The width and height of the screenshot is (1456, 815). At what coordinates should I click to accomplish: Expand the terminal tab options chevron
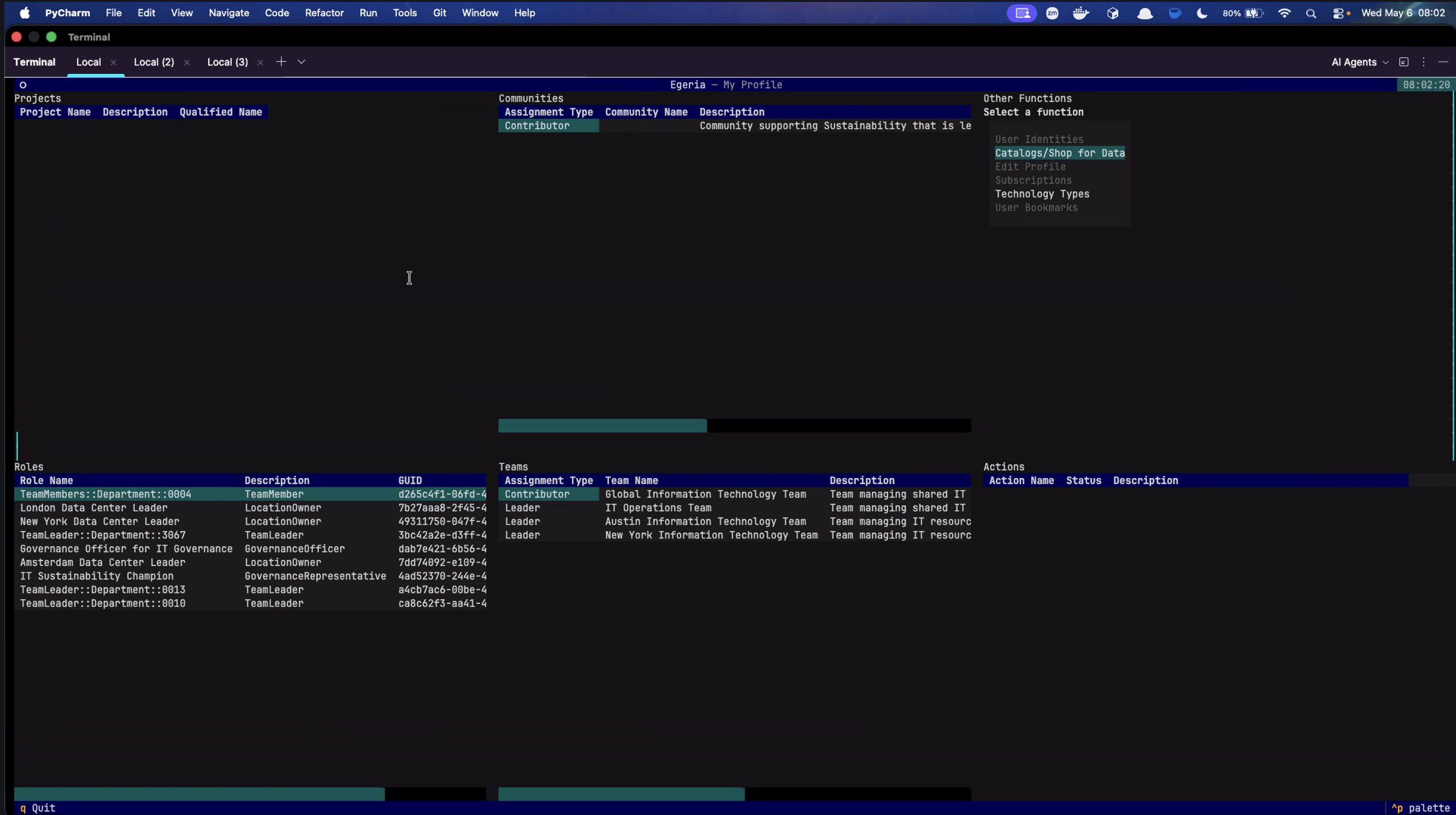[x=301, y=62]
